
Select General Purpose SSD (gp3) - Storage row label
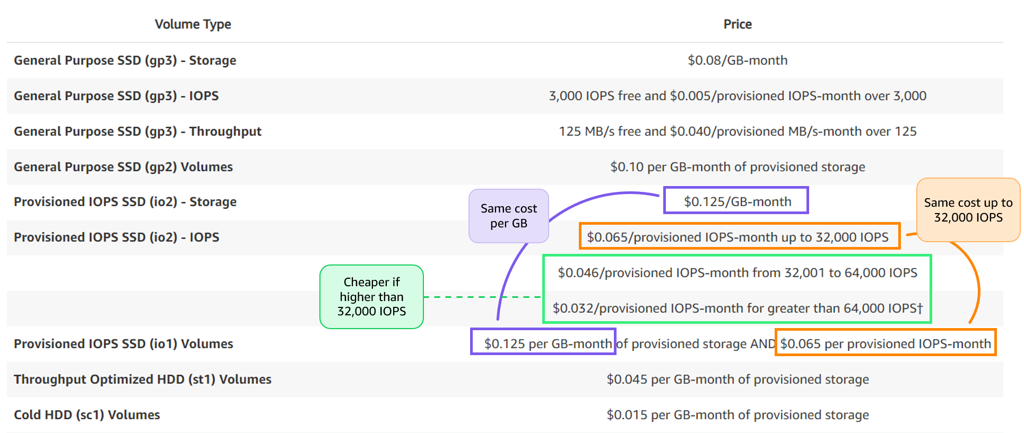pyautogui.click(x=125, y=61)
